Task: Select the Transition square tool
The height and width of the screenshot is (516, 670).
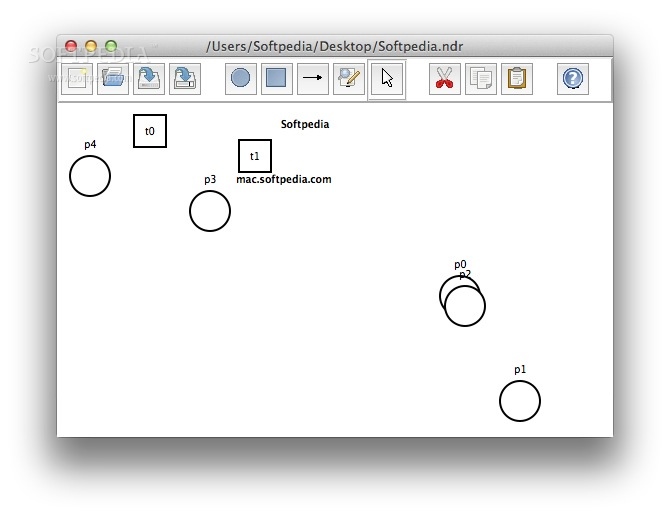Action: [276, 79]
